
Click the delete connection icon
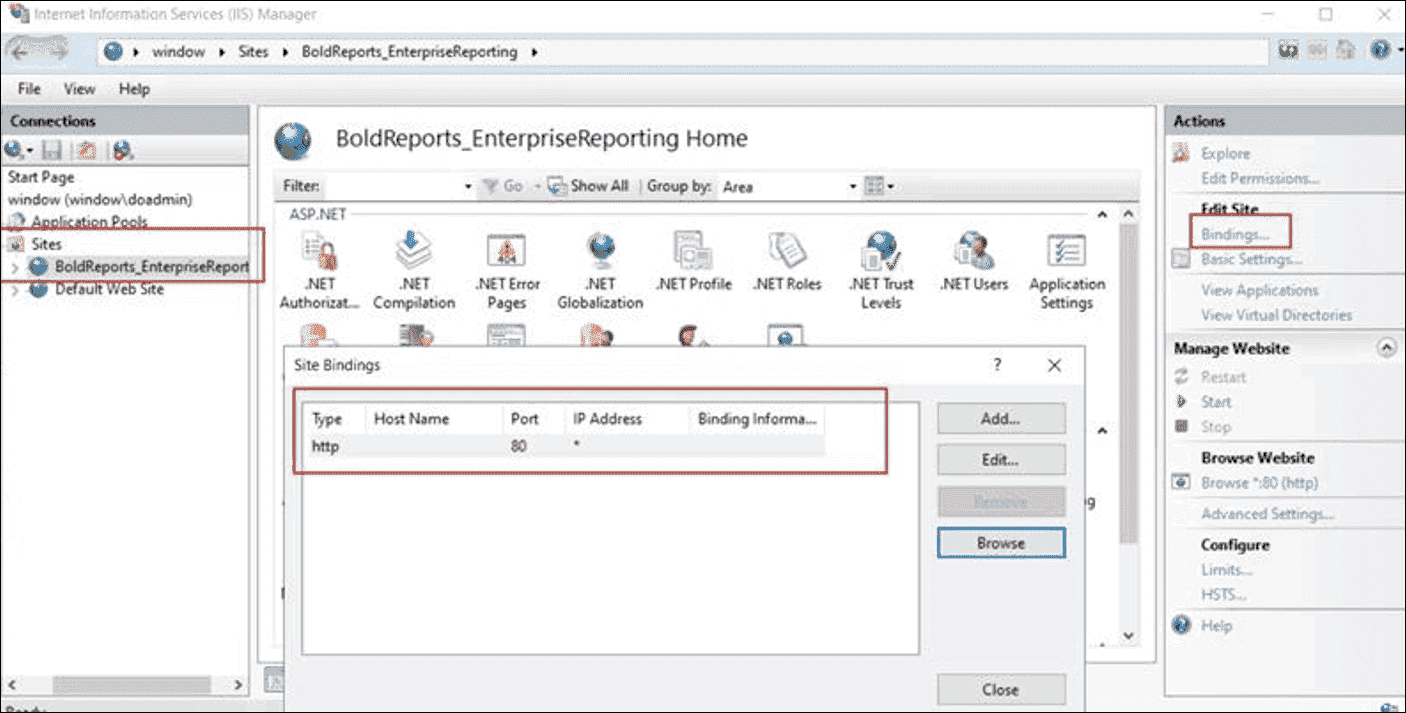pyautogui.click(x=123, y=150)
